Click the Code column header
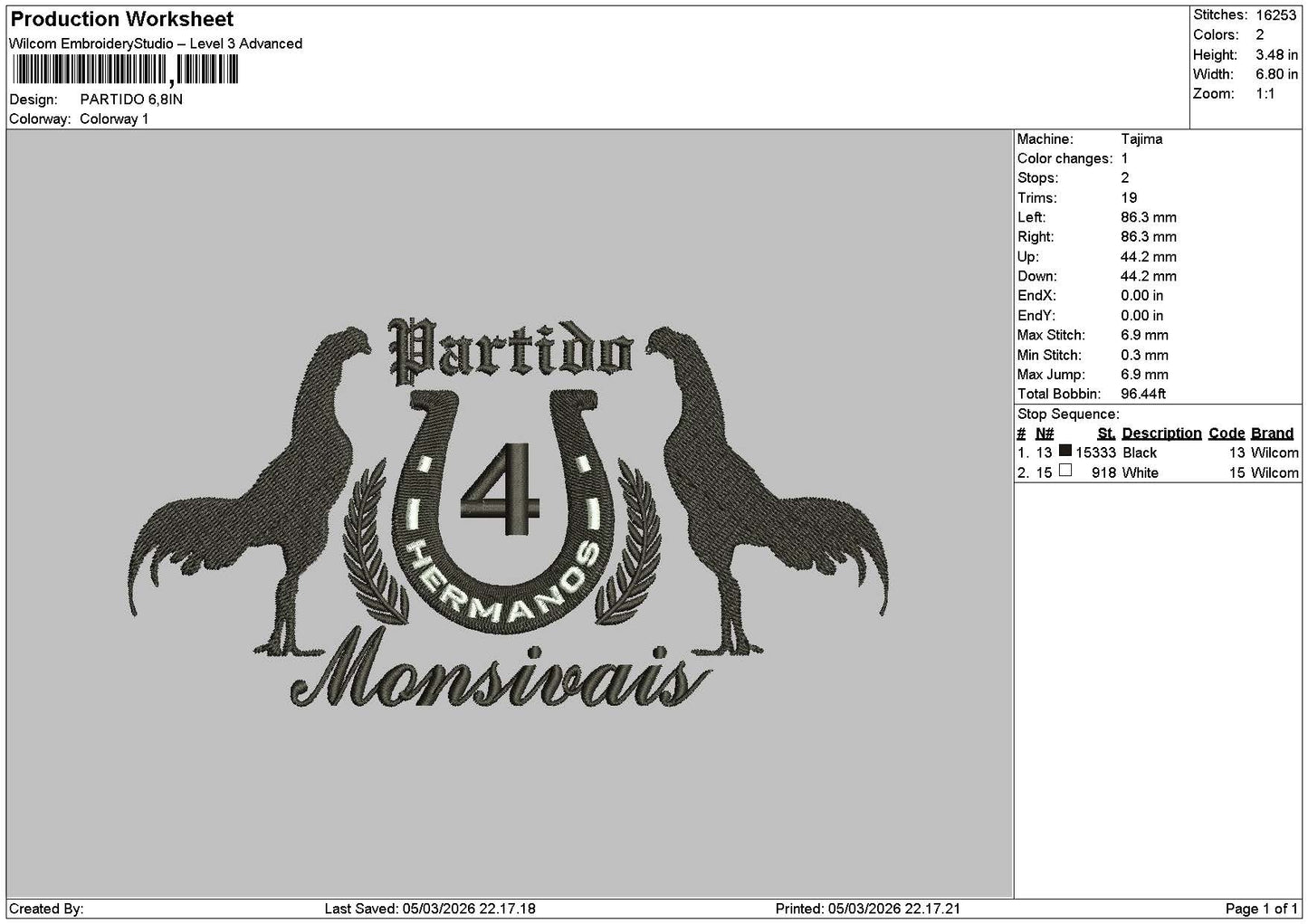Viewport: 1308px width, 924px height. [x=1227, y=433]
